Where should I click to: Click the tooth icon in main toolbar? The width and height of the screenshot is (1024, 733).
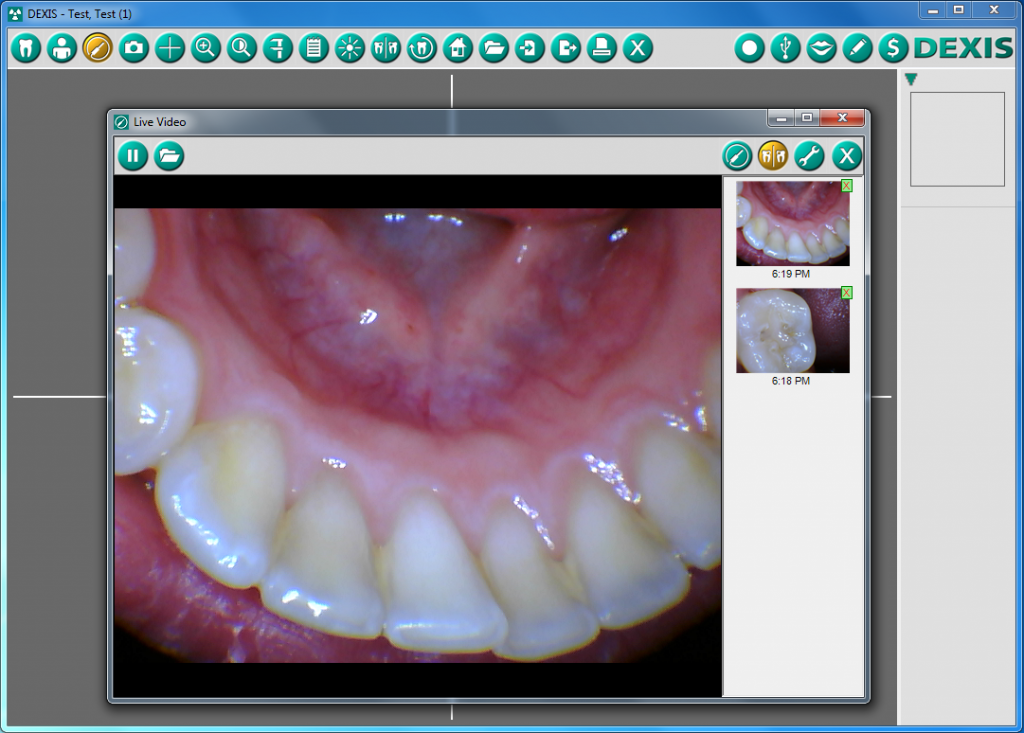tap(26, 48)
